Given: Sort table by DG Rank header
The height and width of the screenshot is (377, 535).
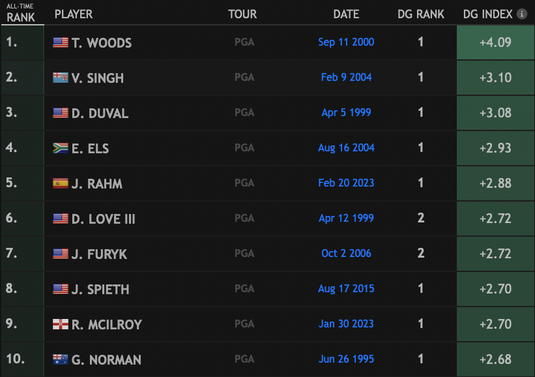Looking at the screenshot, I should pos(421,14).
